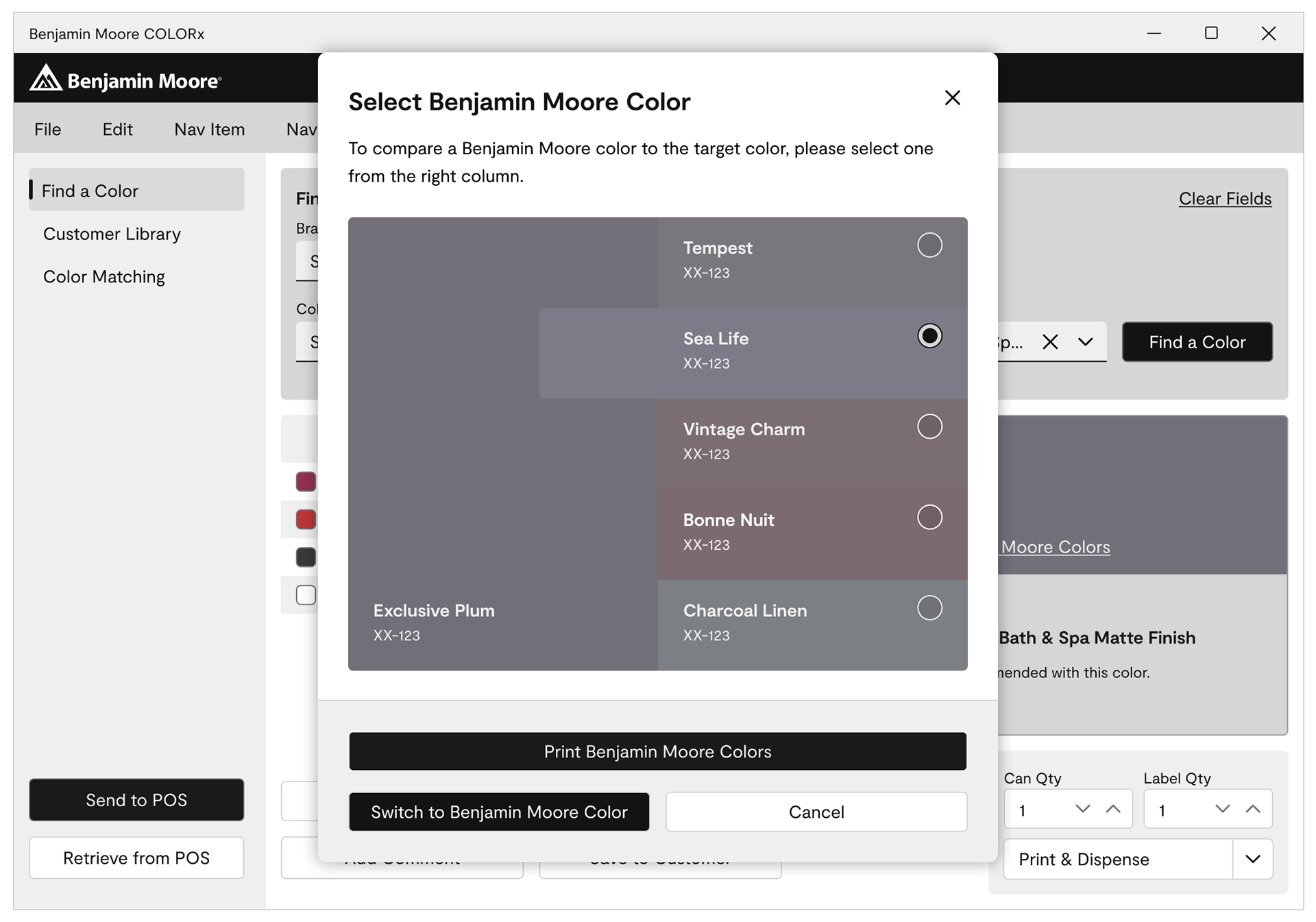Decrease Label Qty with down arrow
Screen dimensions: 1316x922
tap(1222, 810)
